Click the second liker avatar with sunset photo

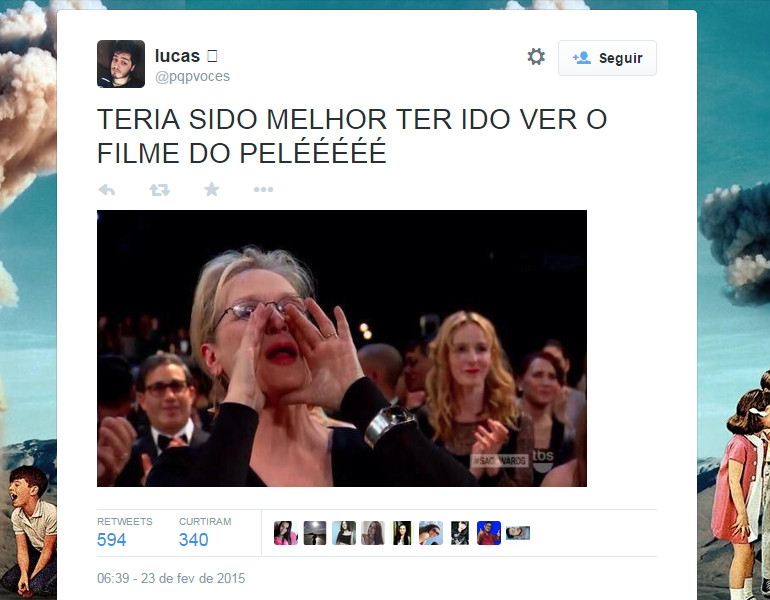[315, 533]
